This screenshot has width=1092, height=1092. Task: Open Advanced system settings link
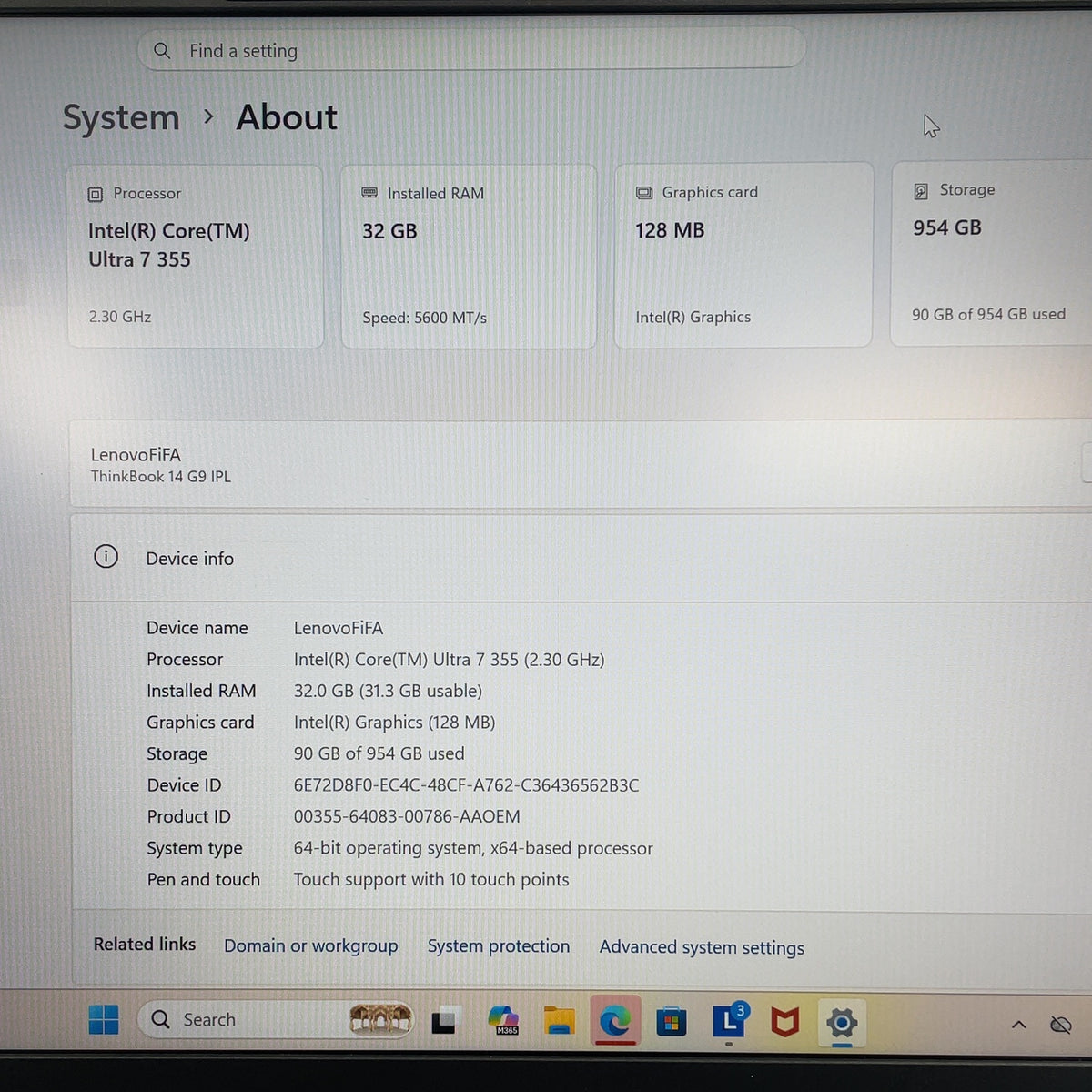(702, 947)
